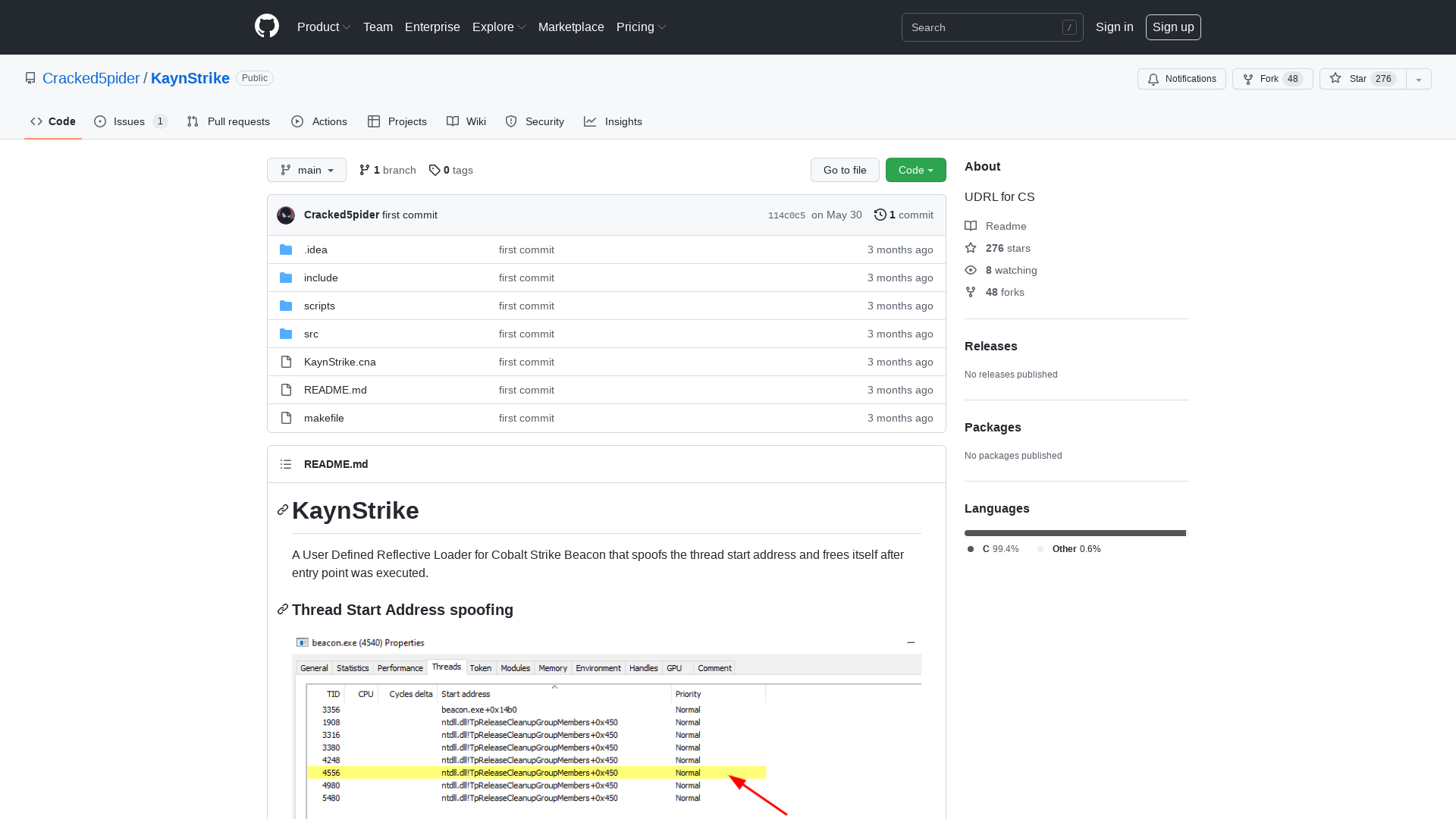Click the Sign up button
The image size is (1456, 819).
(1173, 27)
